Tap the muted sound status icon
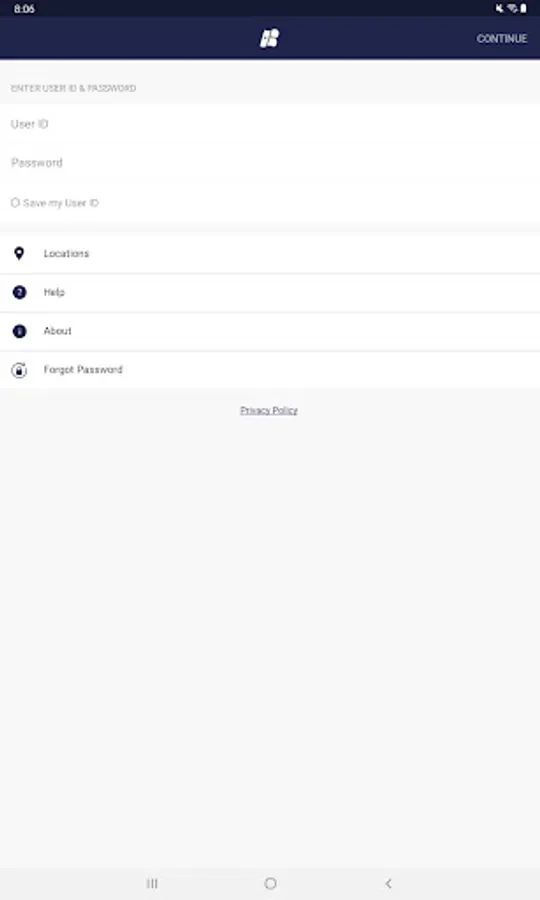The image size is (540, 900). click(x=499, y=8)
